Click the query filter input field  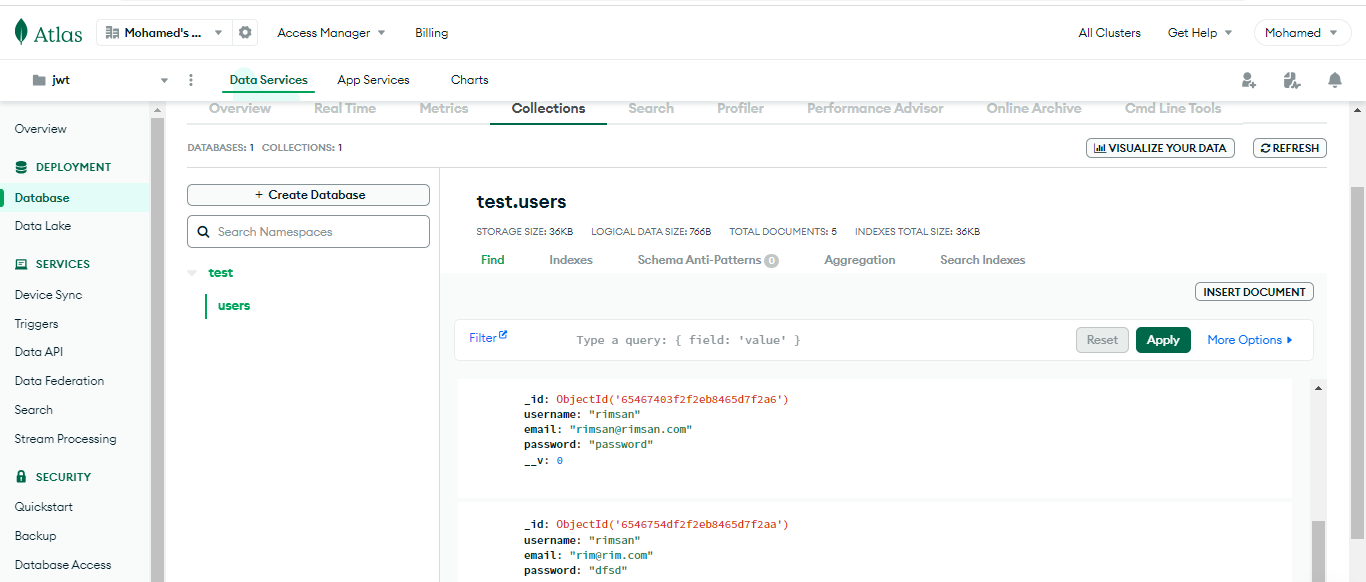[820, 340]
